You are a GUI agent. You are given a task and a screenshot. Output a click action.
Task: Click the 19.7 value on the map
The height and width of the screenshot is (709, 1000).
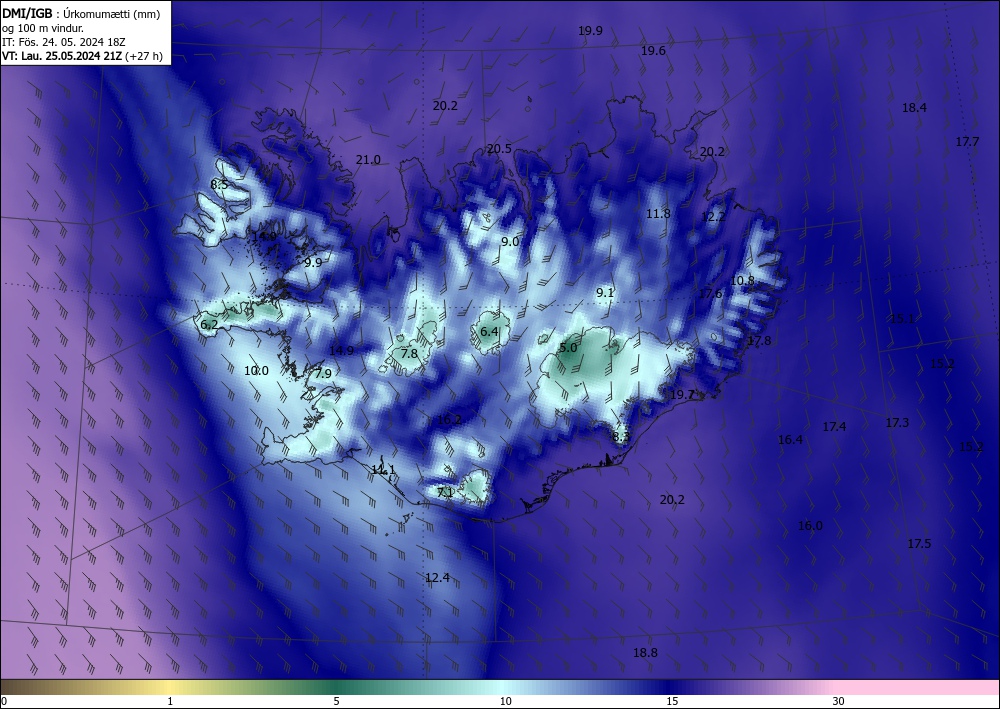(x=682, y=395)
